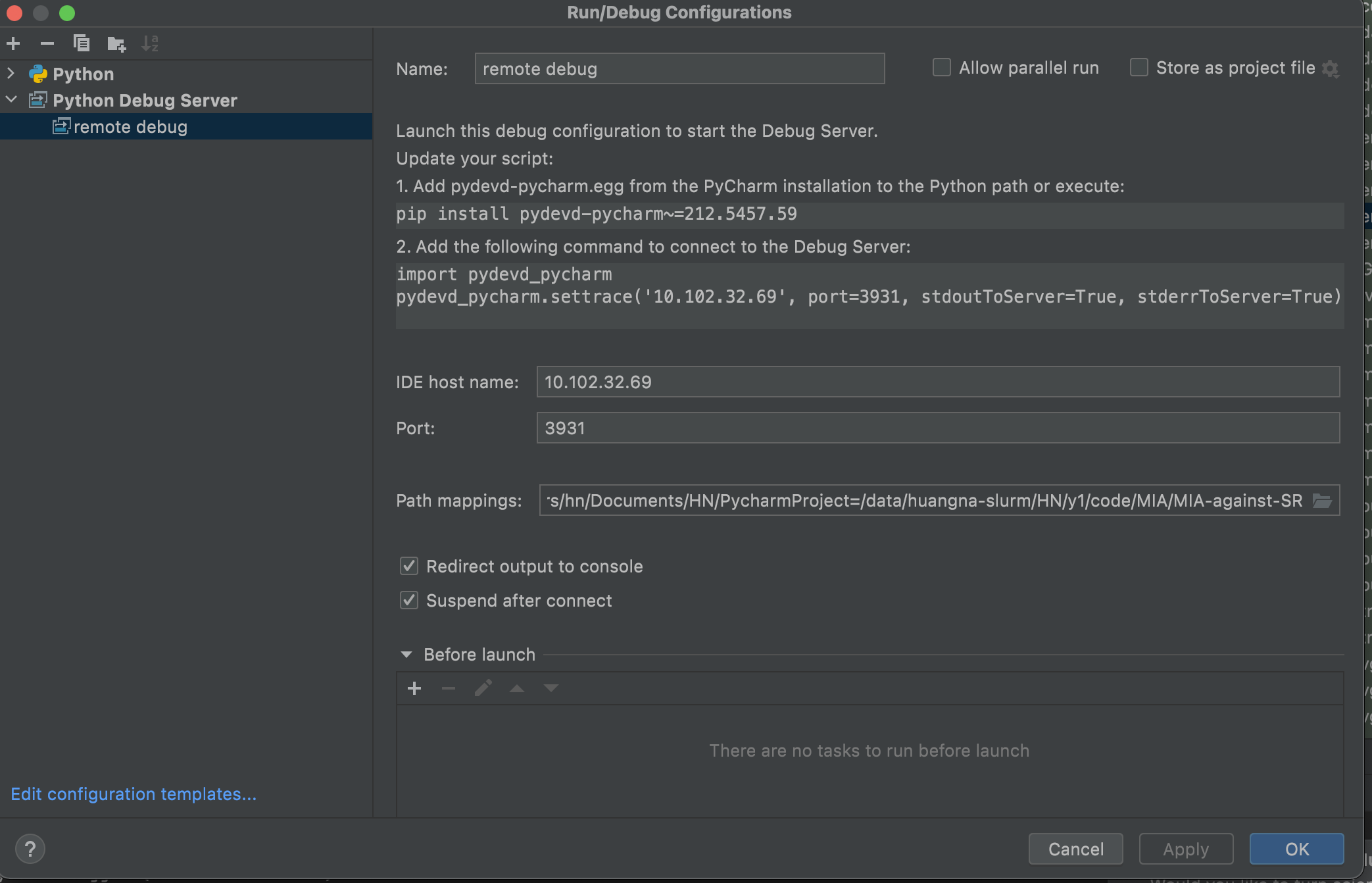This screenshot has height=883, width=1372.
Task: Click the Remove Configuration minus icon
Action: [47, 44]
